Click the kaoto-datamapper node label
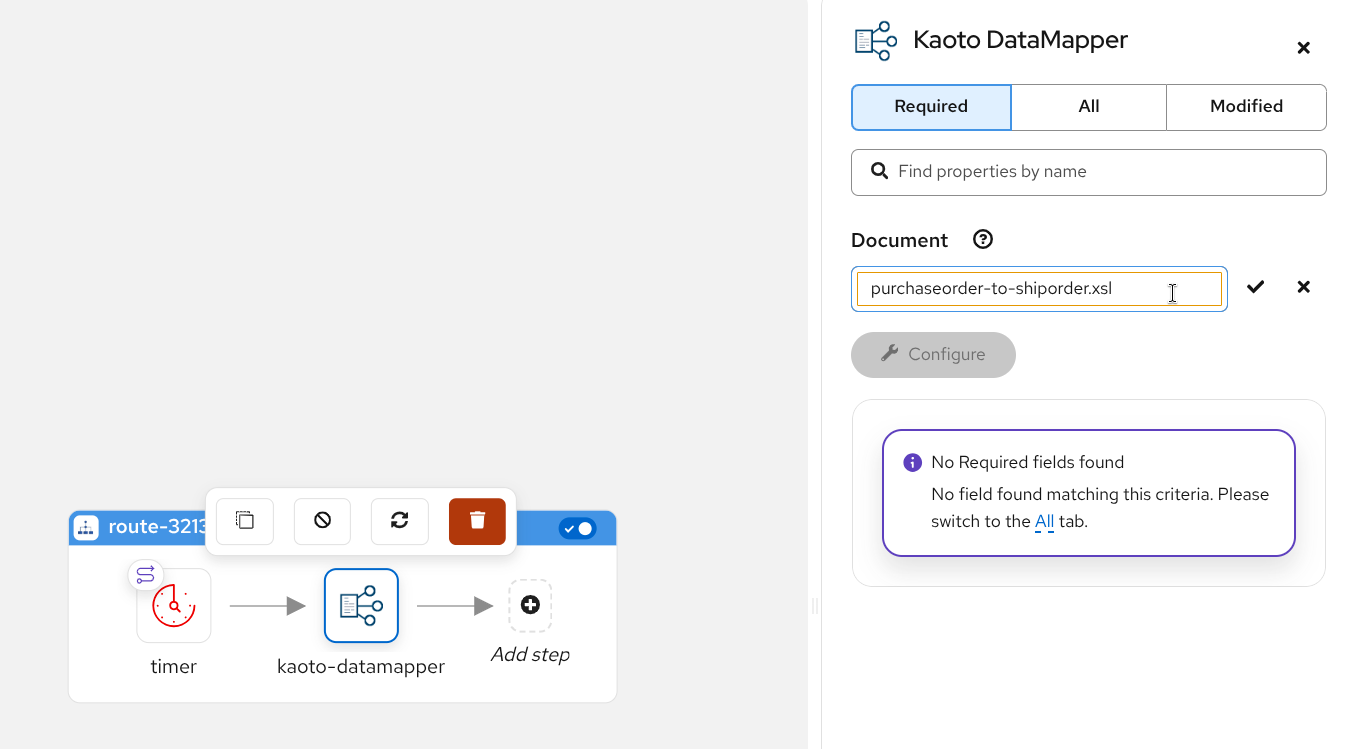 [x=361, y=666]
